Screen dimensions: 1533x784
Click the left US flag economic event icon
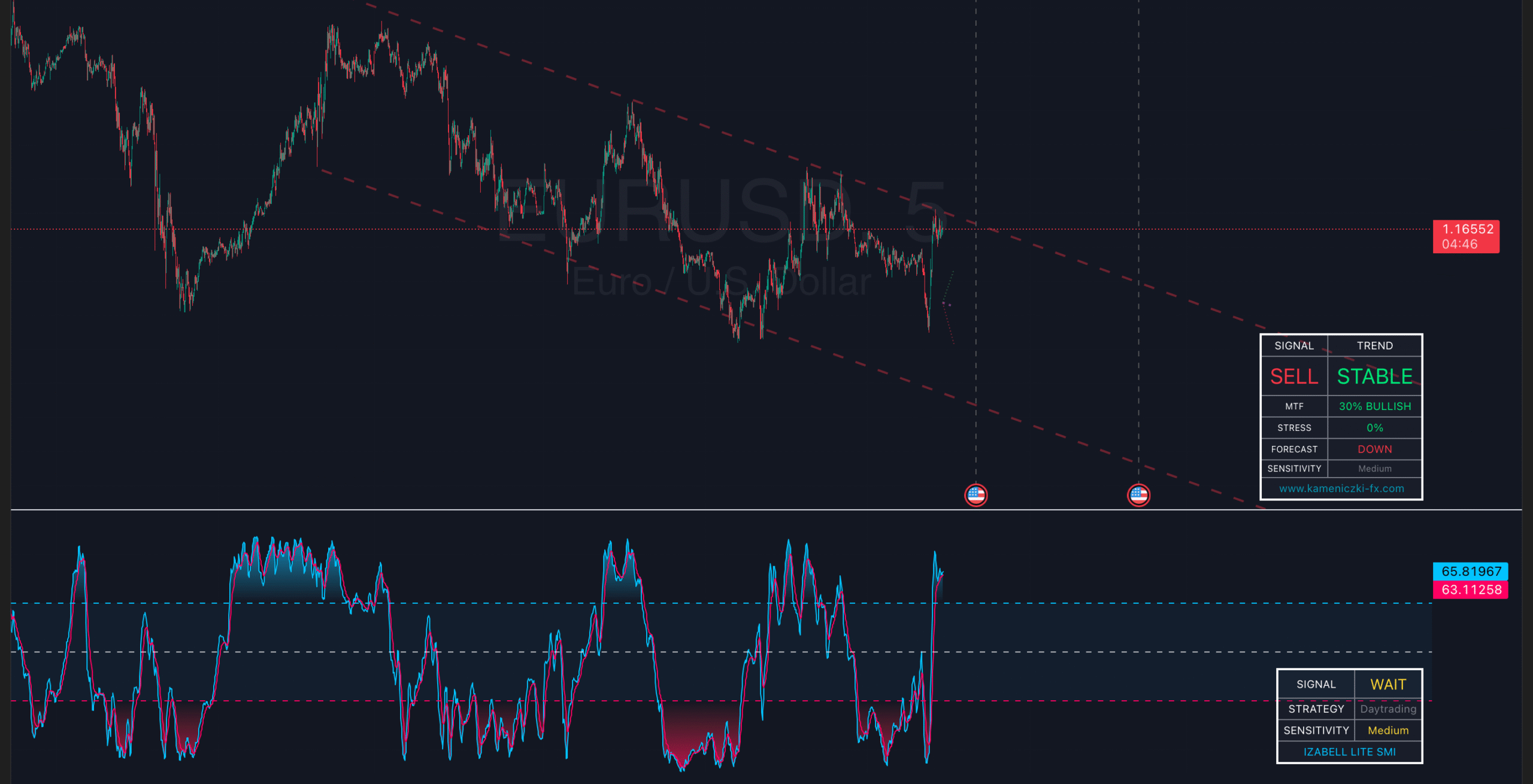click(x=975, y=495)
